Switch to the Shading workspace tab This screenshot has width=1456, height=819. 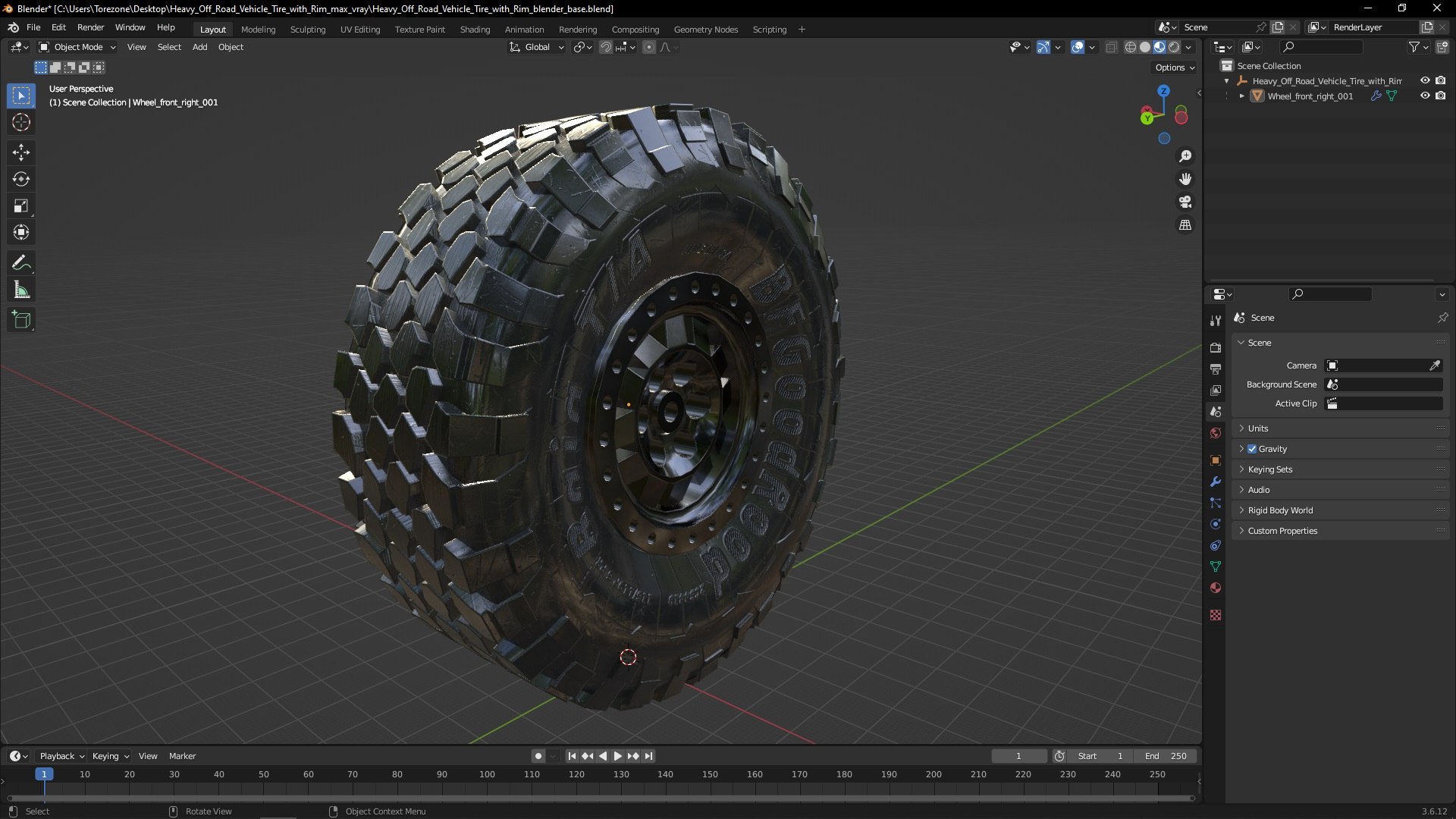tap(475, 30)
